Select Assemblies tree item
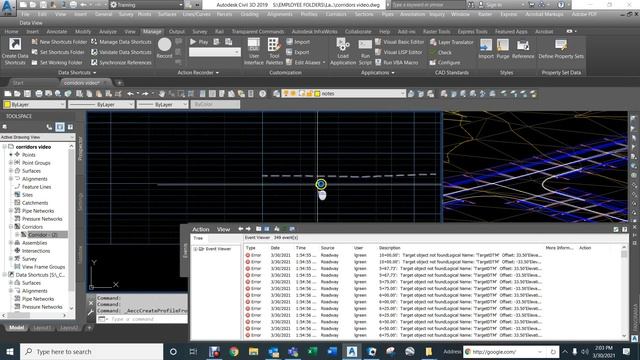Viewport: 640px width, 360px height. tap(34, 243)
